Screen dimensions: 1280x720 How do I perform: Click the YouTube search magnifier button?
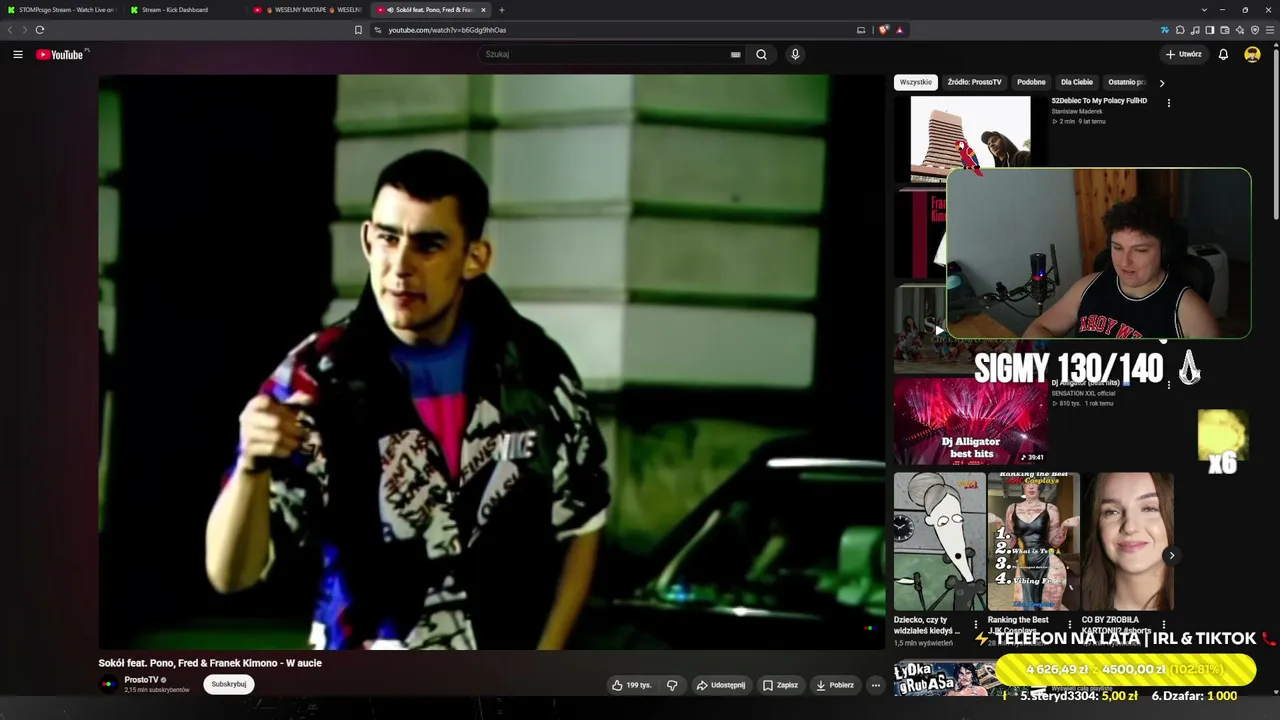761,54
